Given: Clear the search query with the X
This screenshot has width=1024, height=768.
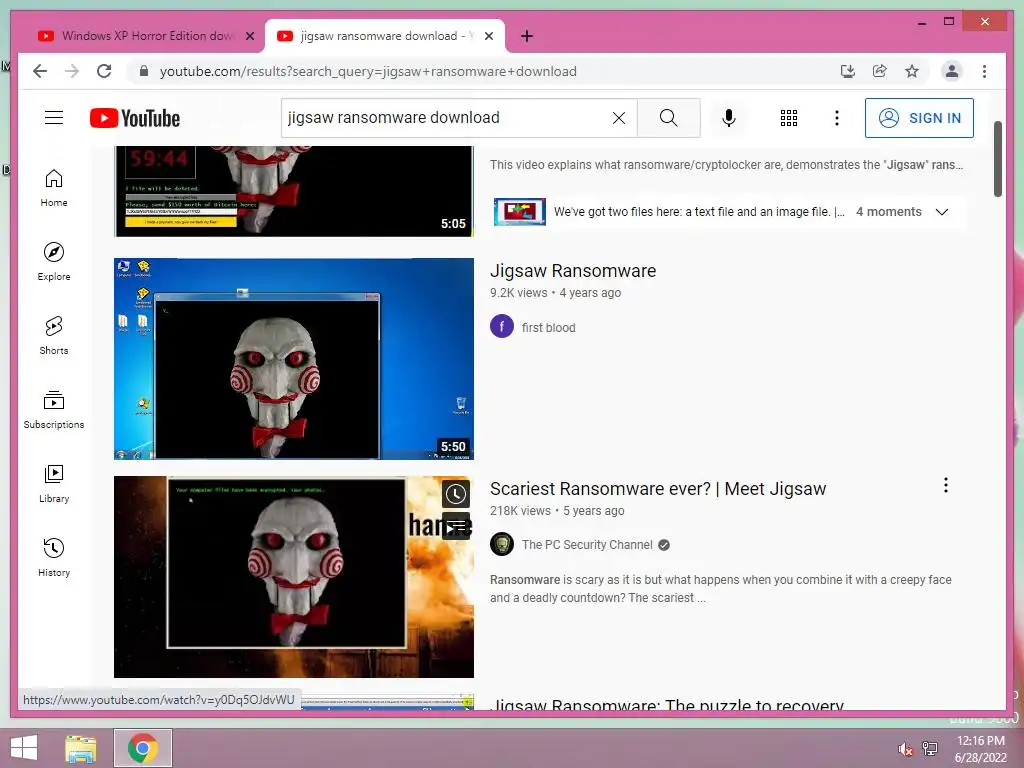Looking at the screenshot, I should click(x=618, y=118).
